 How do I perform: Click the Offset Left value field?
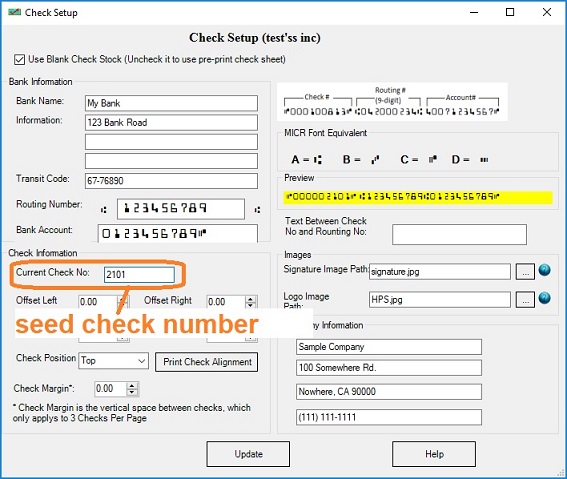98,301
